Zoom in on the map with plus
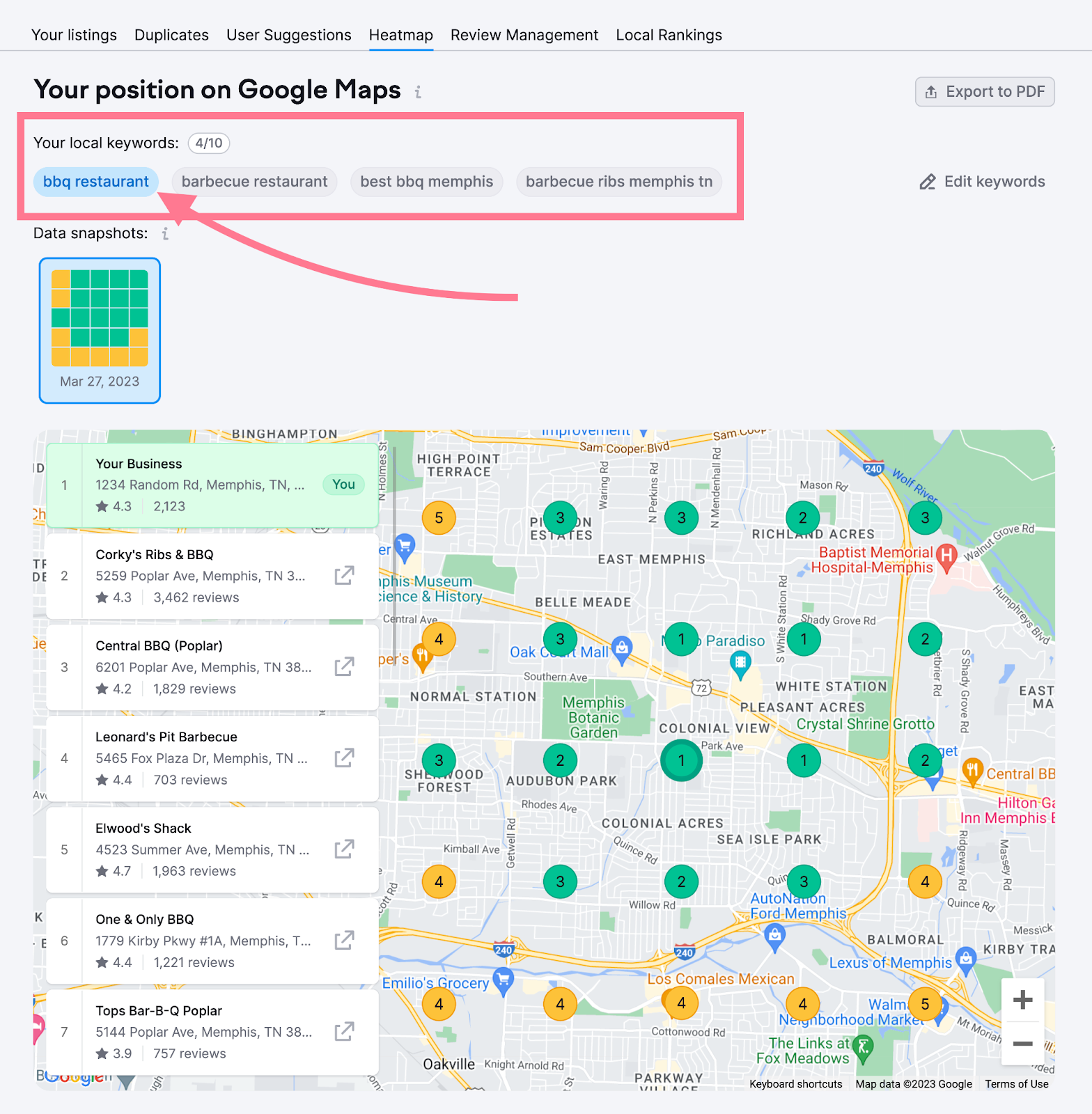 (x=1022, y=1001)
